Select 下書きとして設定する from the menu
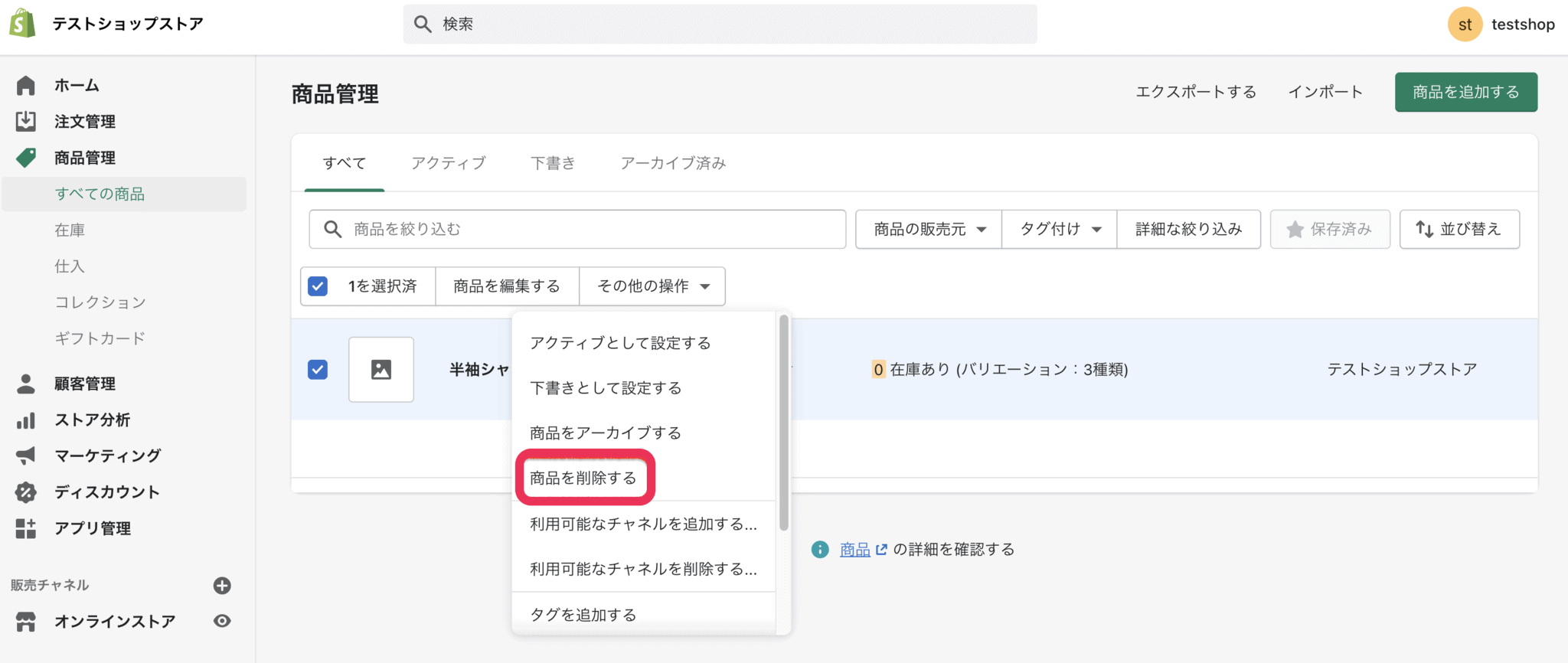This screenshot has height=663, width=1568. pyautogui.click(x=643, y=388)
